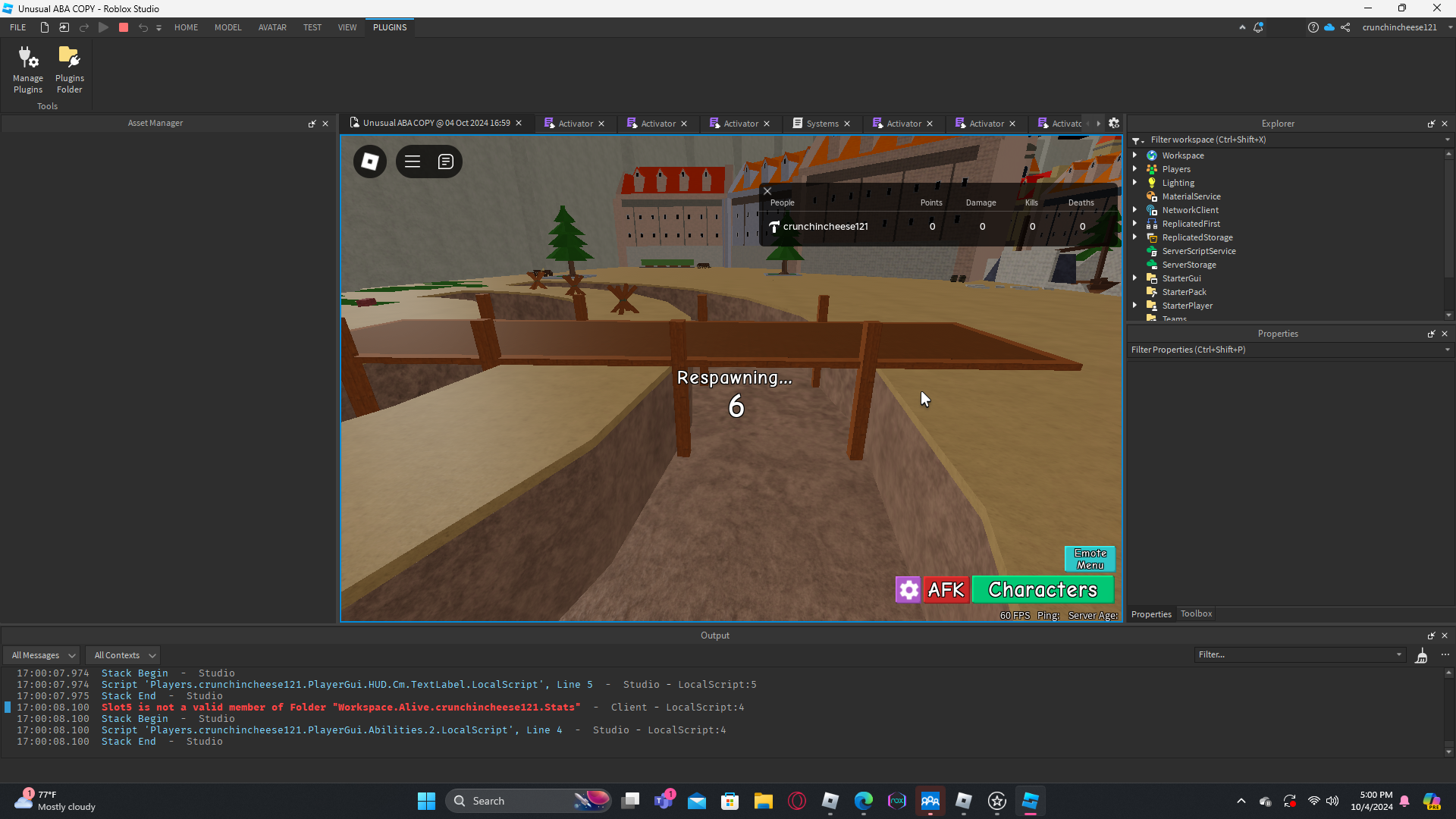1456x819 pixels.
Task: Open the green Characters menu
Action: point(1043,589)
